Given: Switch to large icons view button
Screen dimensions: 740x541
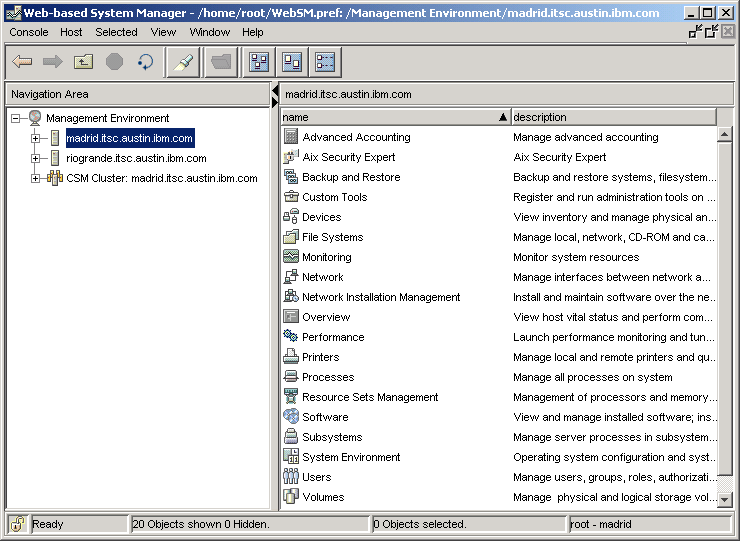Looking at the screenshot, I should 259,62.
